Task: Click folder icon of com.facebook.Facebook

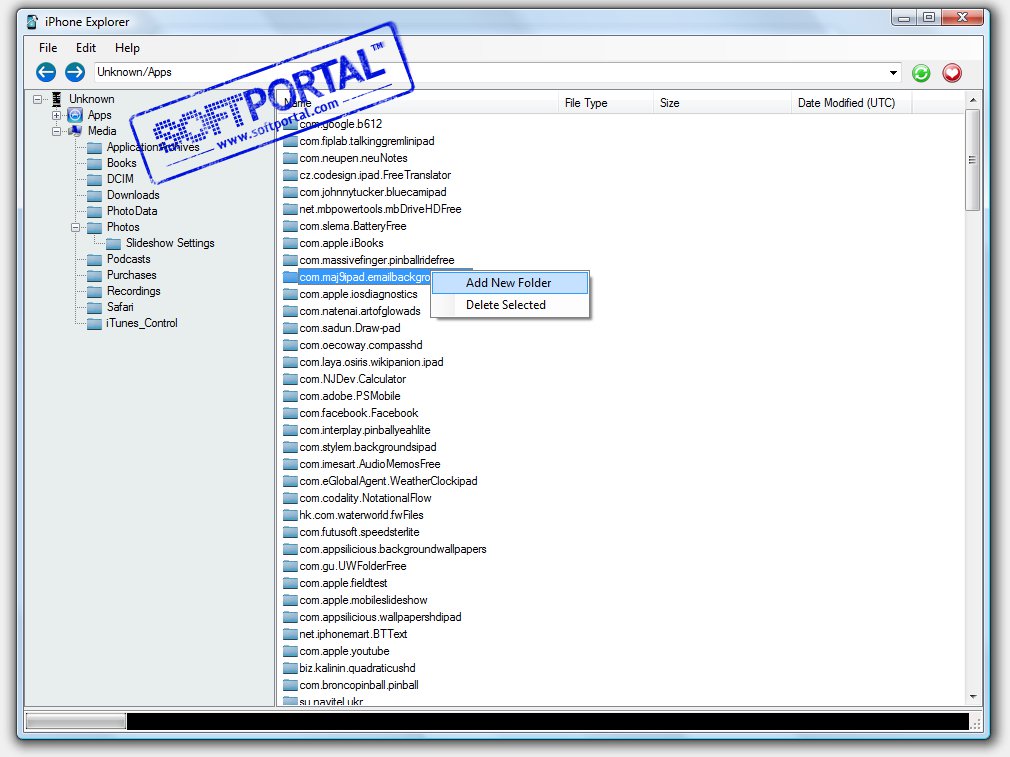Action: tap(290, 414)
